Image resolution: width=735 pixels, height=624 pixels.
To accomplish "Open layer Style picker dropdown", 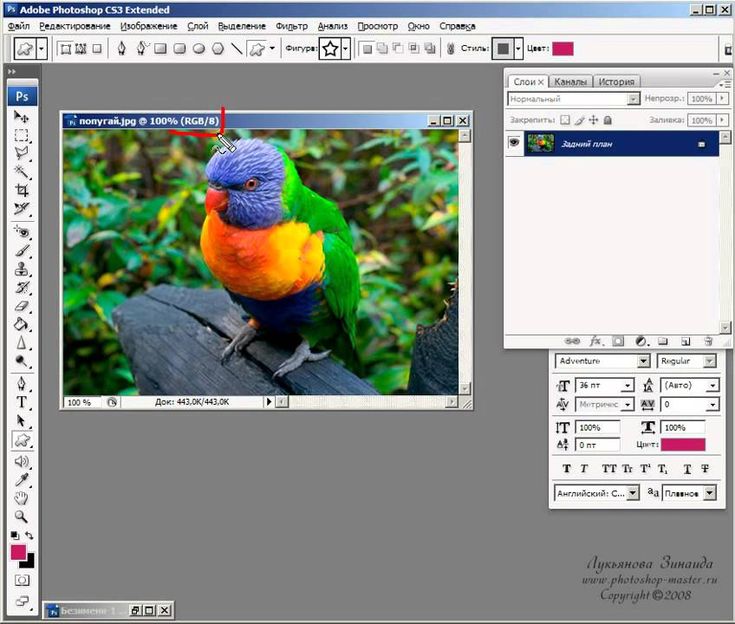I will [x=518, y=48].
